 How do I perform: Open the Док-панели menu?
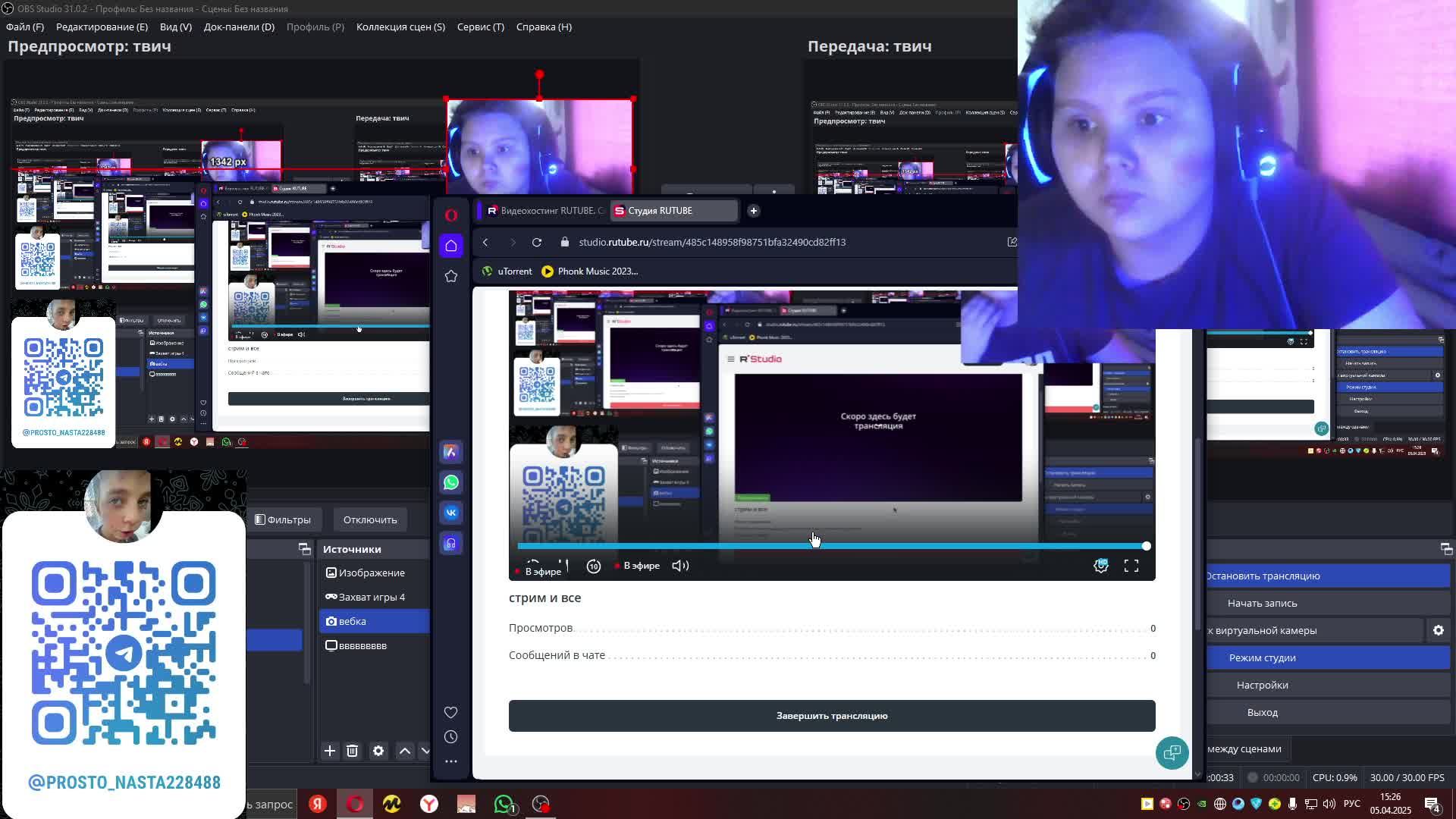click(x=239, y=27)
